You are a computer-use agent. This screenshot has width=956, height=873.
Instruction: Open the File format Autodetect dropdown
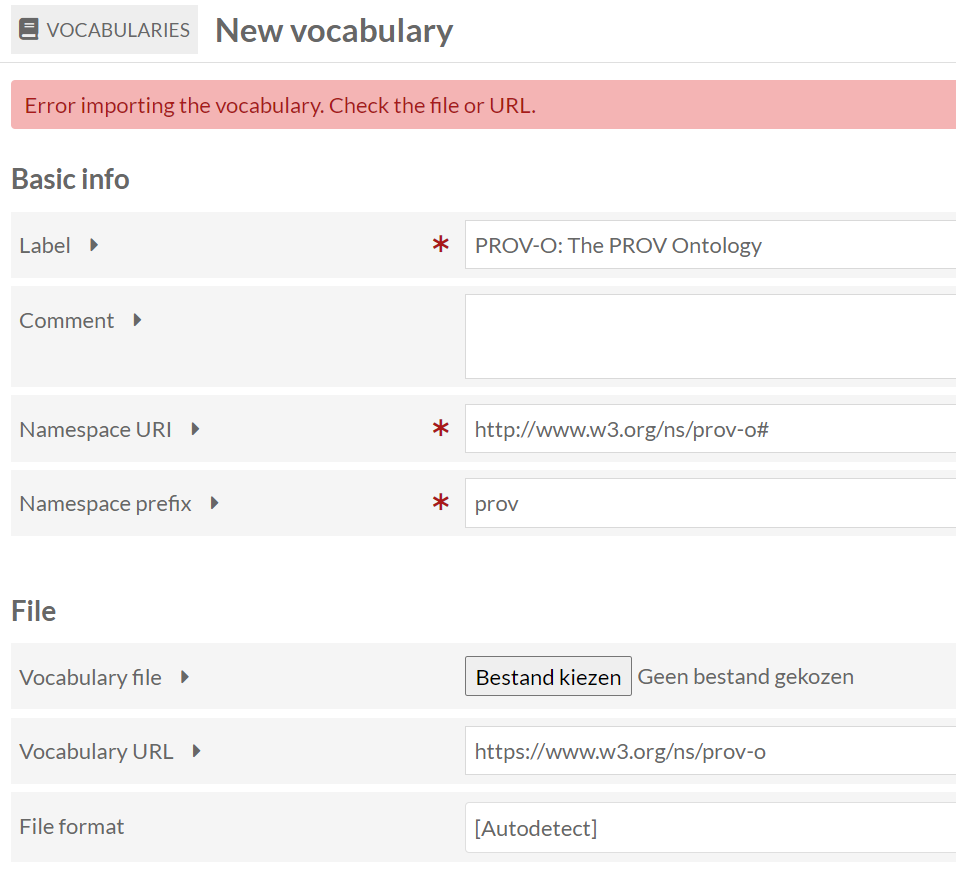710,828
